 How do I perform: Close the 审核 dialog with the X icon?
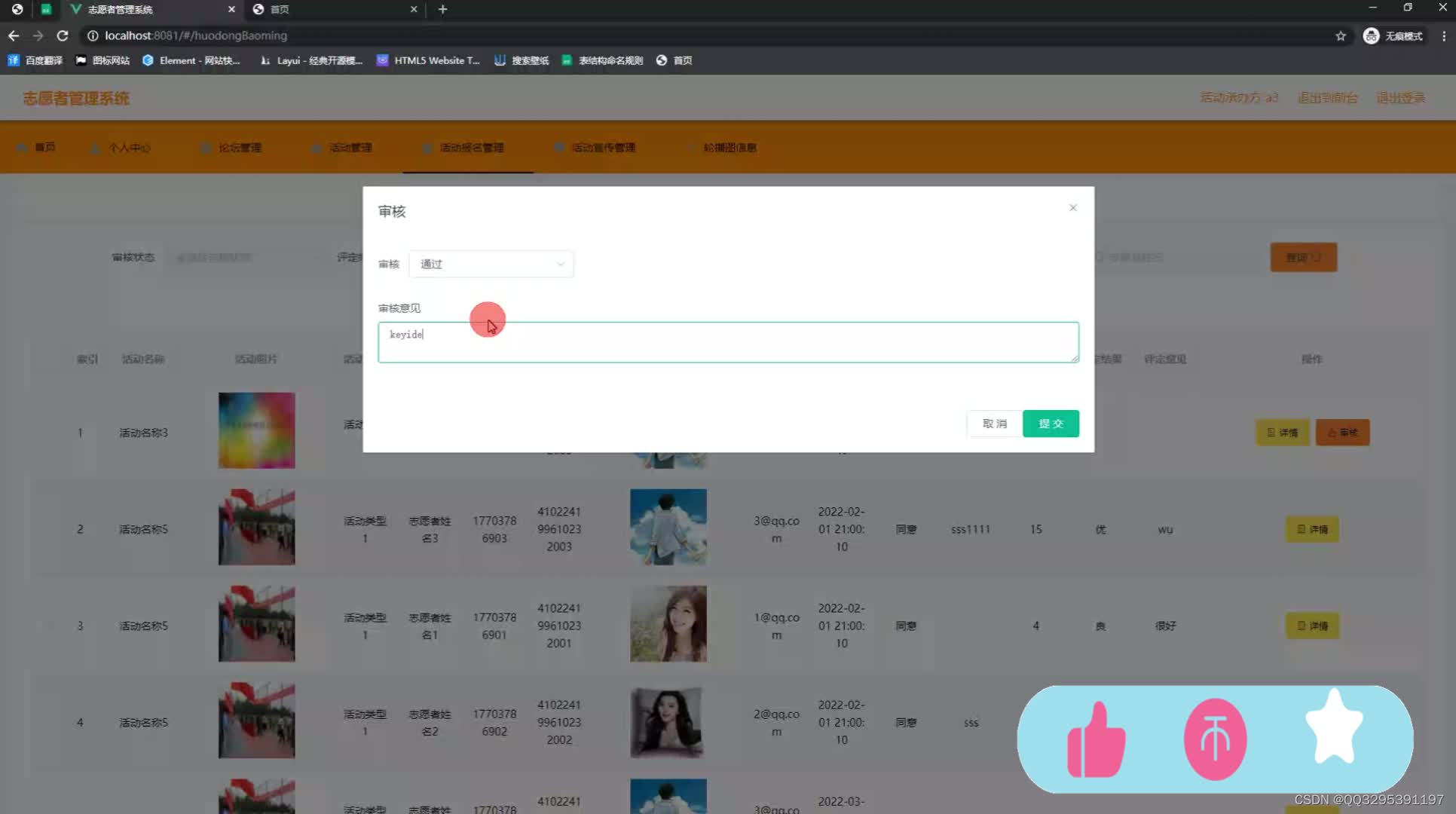point(1073,207)
